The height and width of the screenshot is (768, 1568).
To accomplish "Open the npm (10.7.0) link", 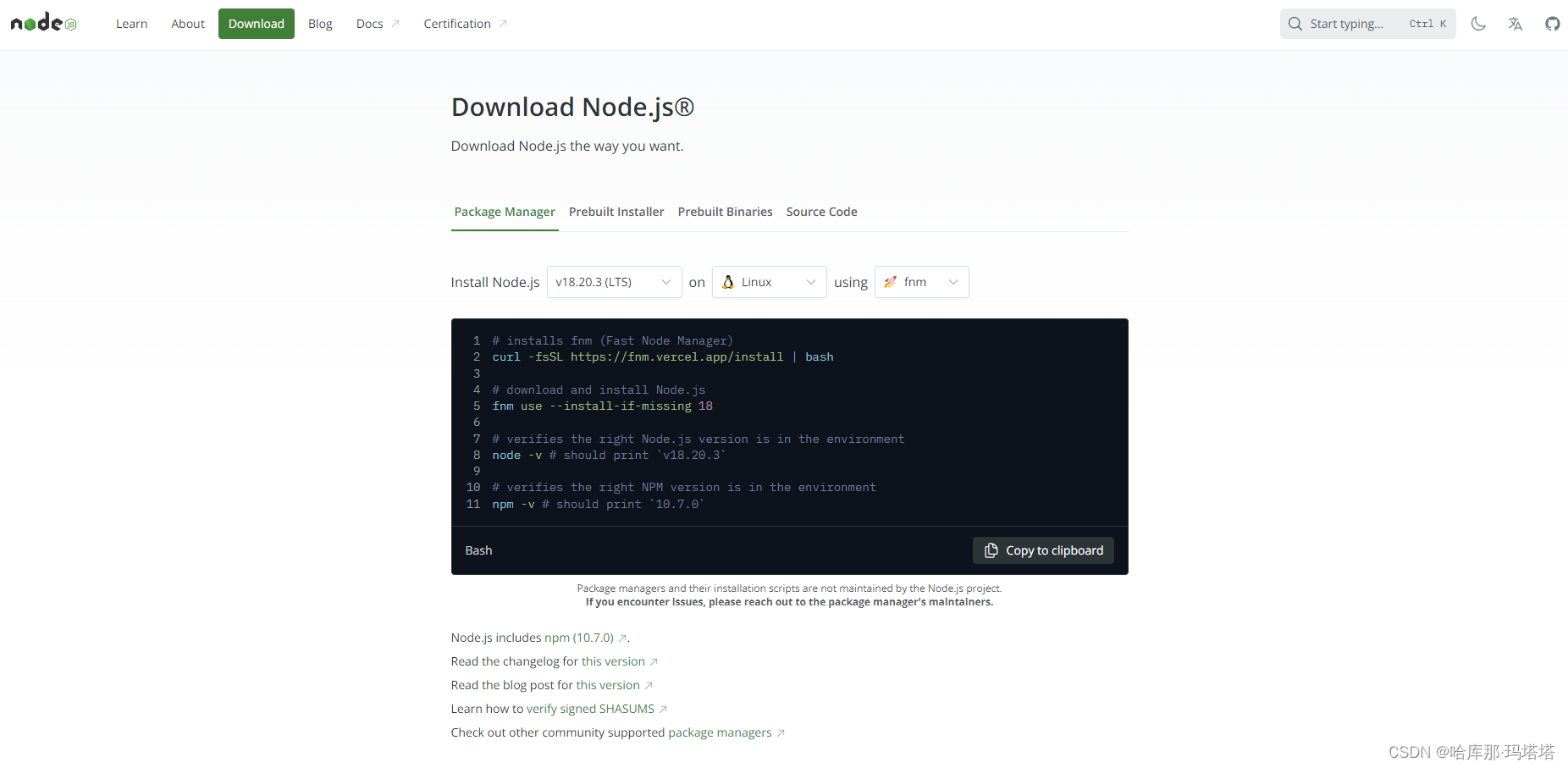I will click(x=579, y=637).
